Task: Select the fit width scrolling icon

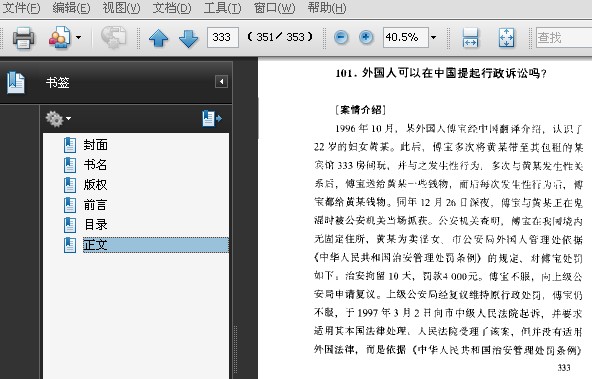Action: tap(470, 37)
